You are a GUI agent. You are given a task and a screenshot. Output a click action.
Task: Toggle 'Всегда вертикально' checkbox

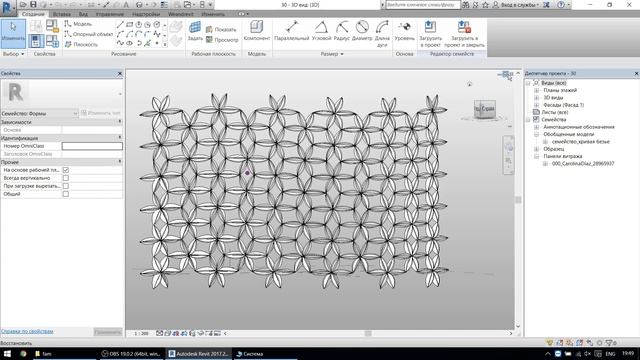[66, 178]
